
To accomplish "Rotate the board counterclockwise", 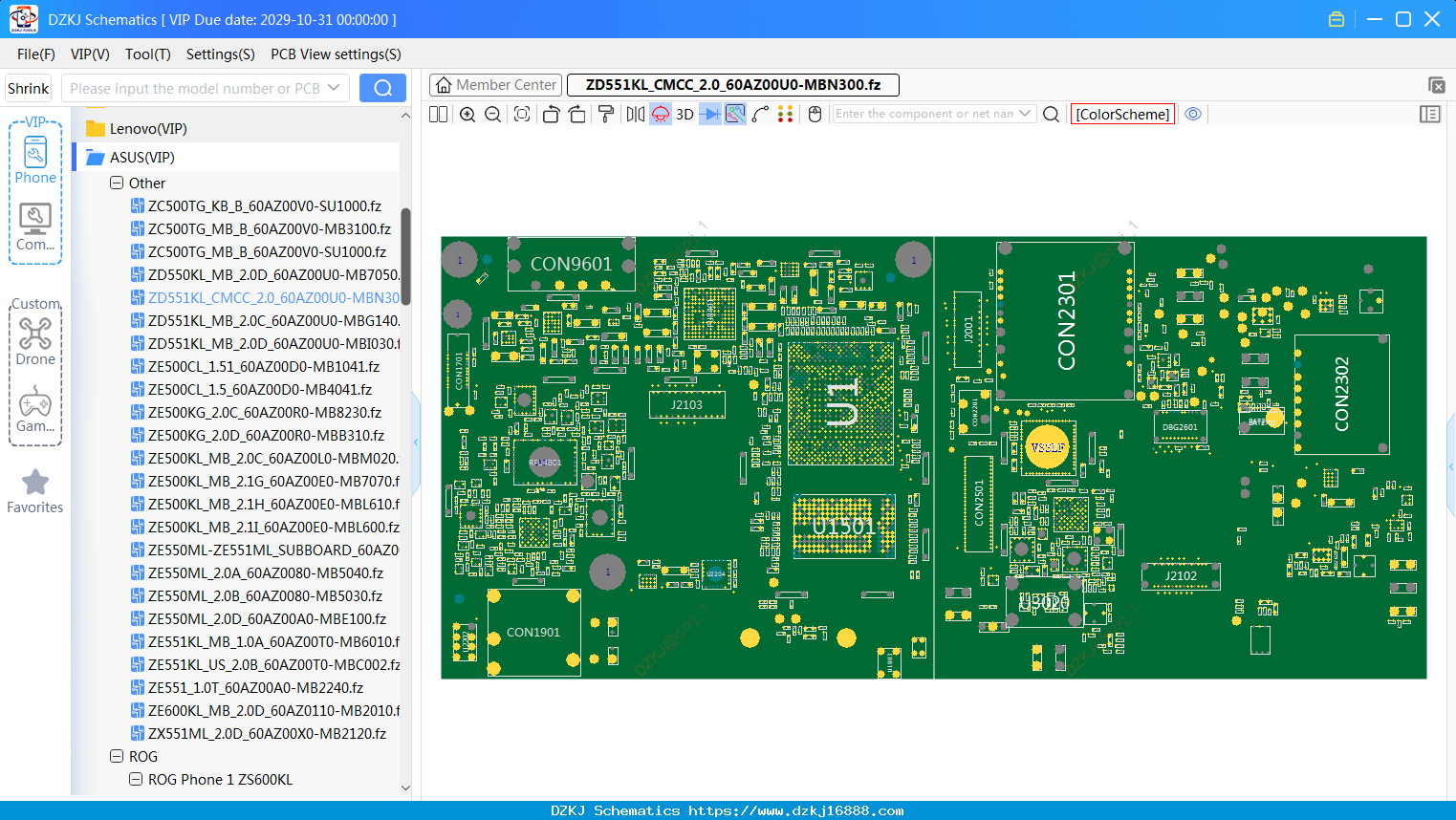I will click(551, 114).
